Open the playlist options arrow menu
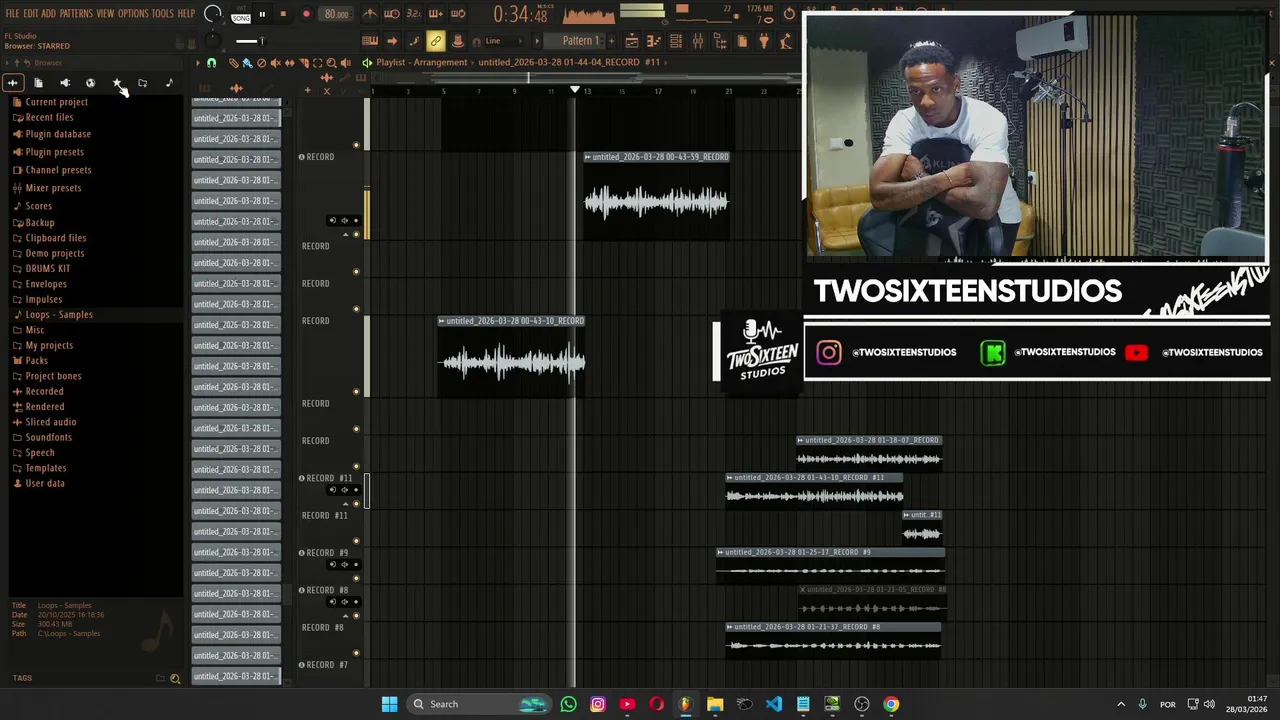The height and width of the screenshot is (720, 1280). [x=198, y=63]
